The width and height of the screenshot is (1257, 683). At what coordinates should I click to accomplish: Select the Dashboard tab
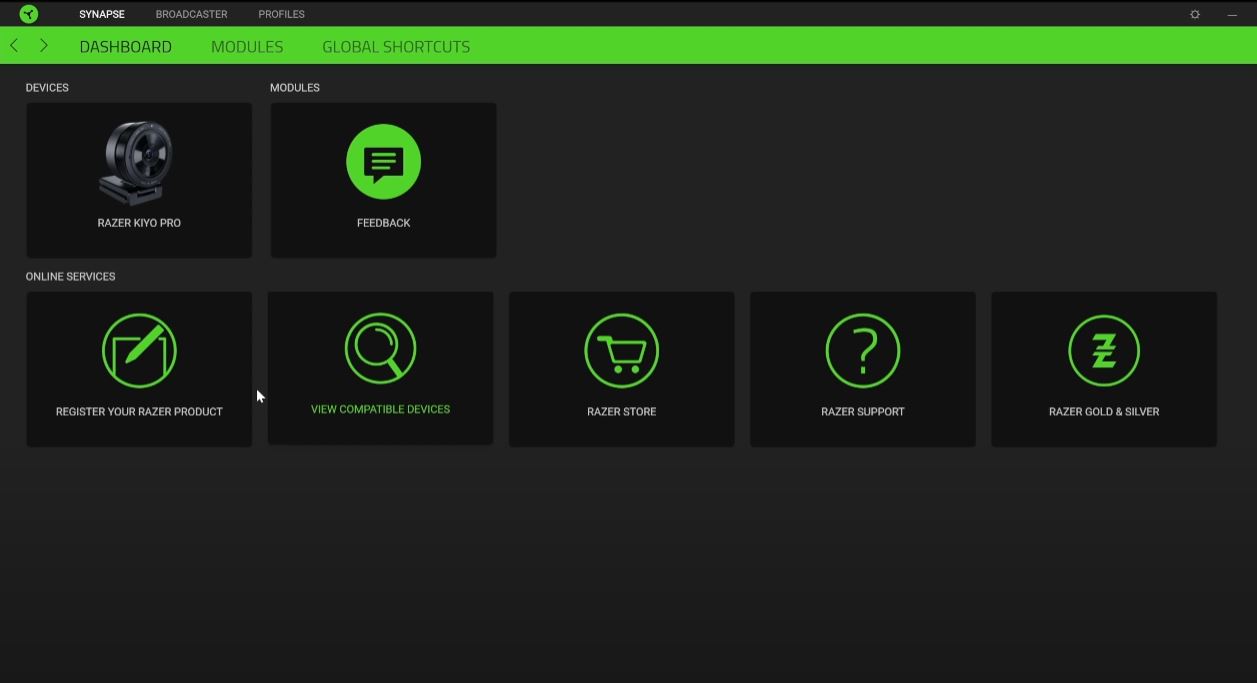tap(126, 47)
